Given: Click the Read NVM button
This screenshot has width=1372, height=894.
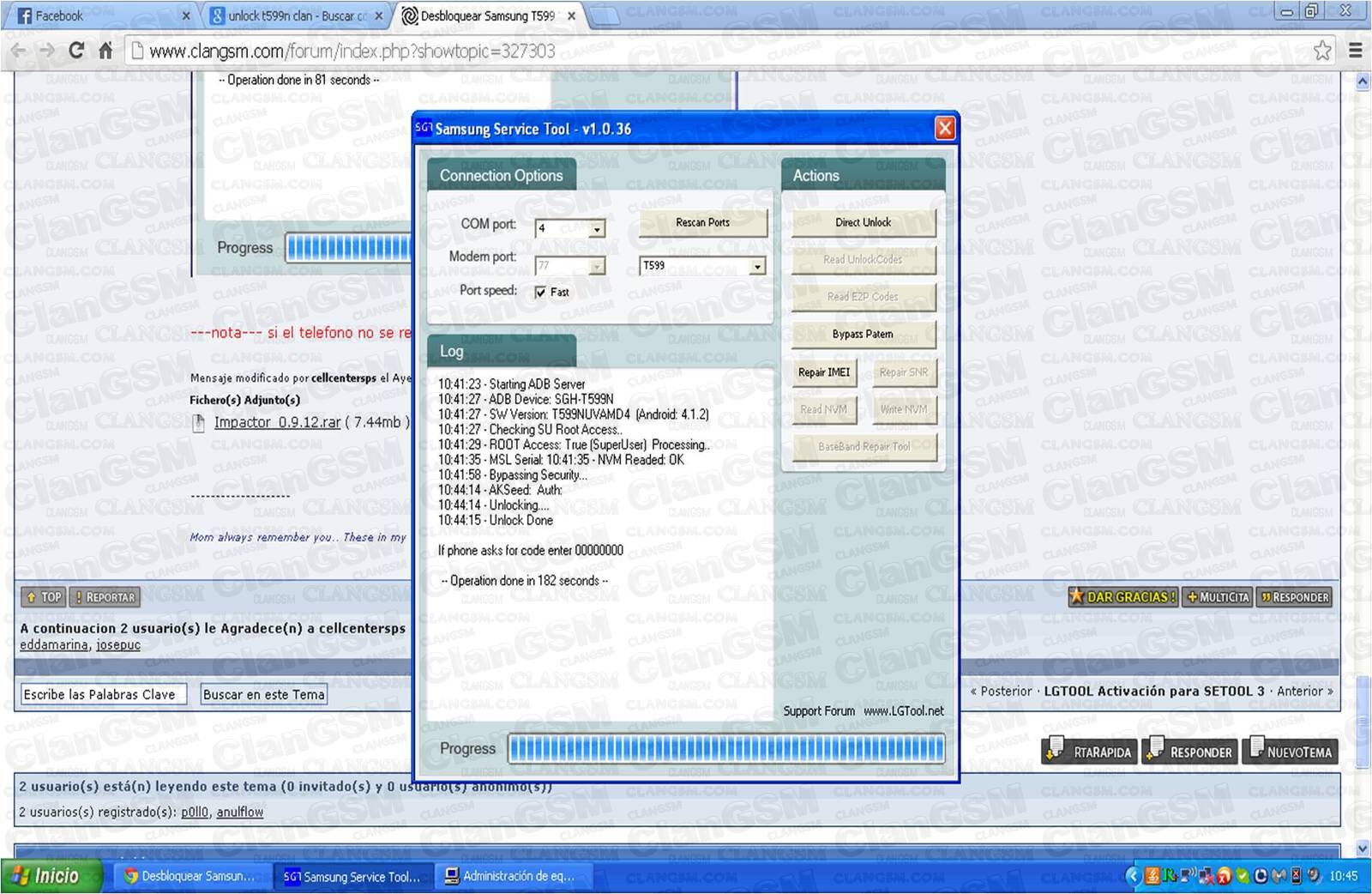Looking at the screenshot, I should (824, 409).
